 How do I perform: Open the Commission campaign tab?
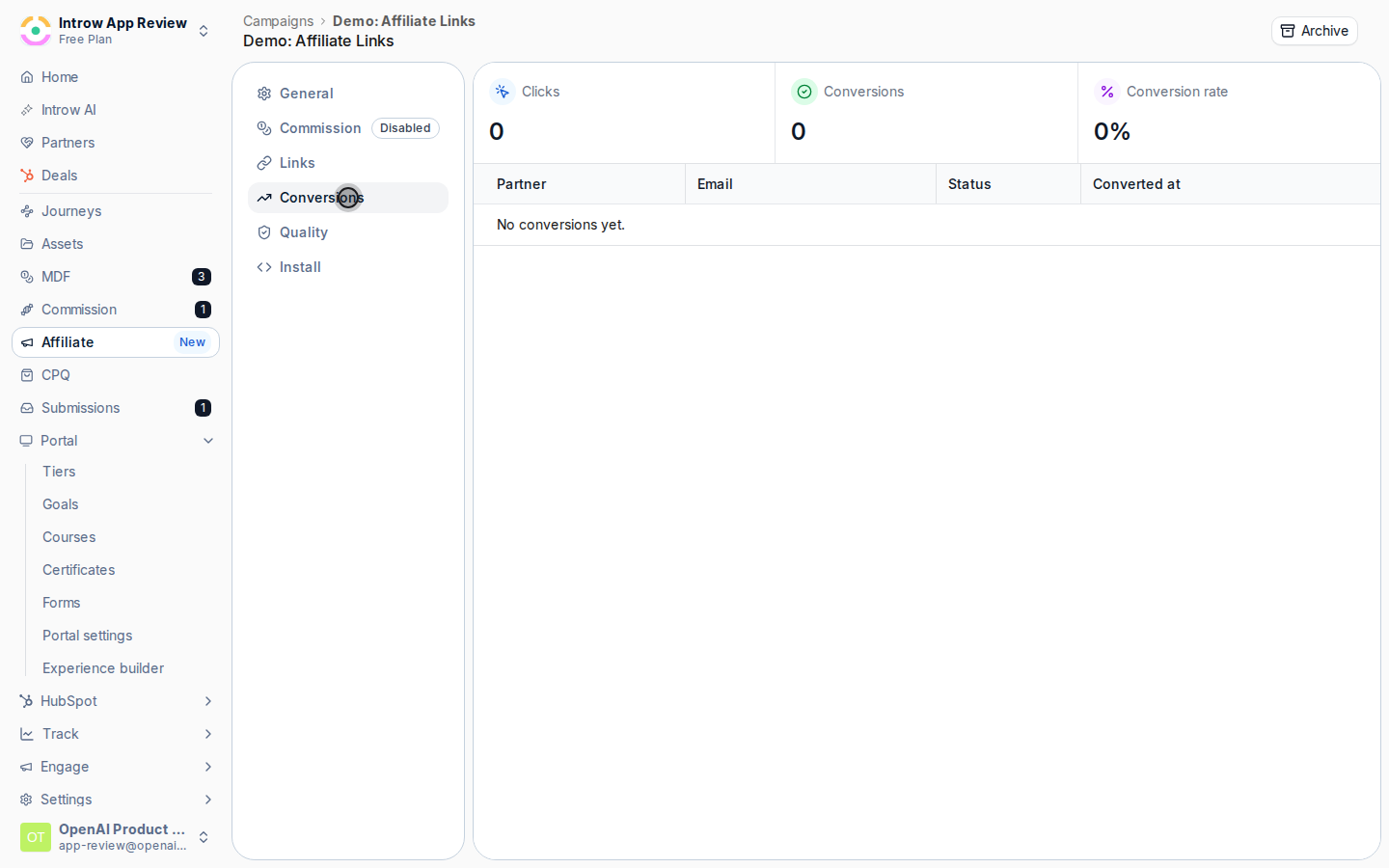pos(348,128)
